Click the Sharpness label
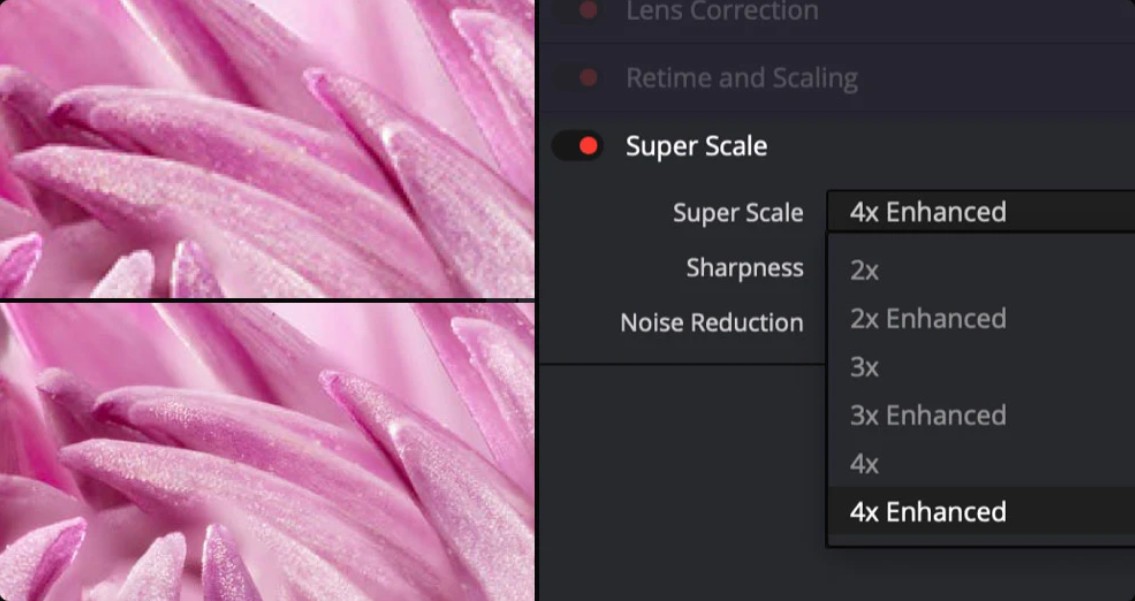1135x601 pixels. click(x=744, y=268)
